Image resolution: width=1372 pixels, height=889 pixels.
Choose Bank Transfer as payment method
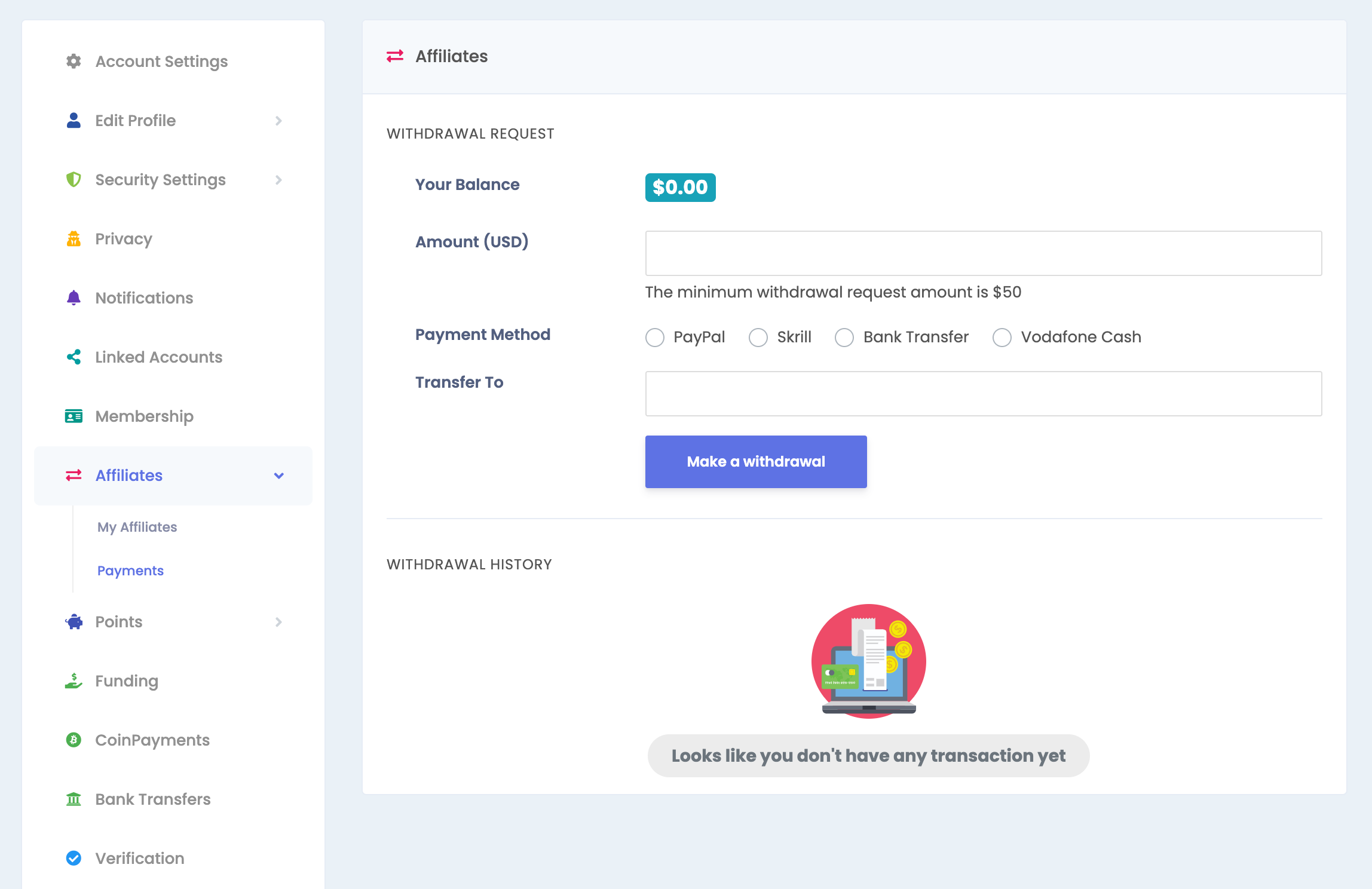[x=844, y=338]
